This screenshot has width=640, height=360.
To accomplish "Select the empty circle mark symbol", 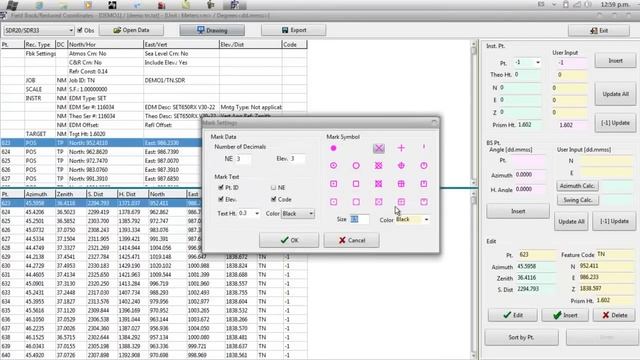I will pos(356,166).
